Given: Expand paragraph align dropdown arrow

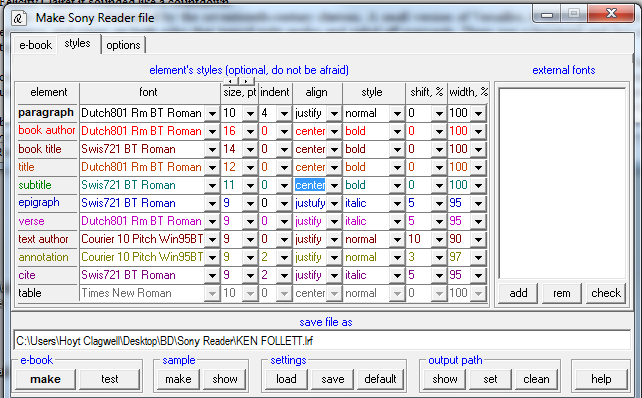Looking at the screenshot, I should pos(334,113).
